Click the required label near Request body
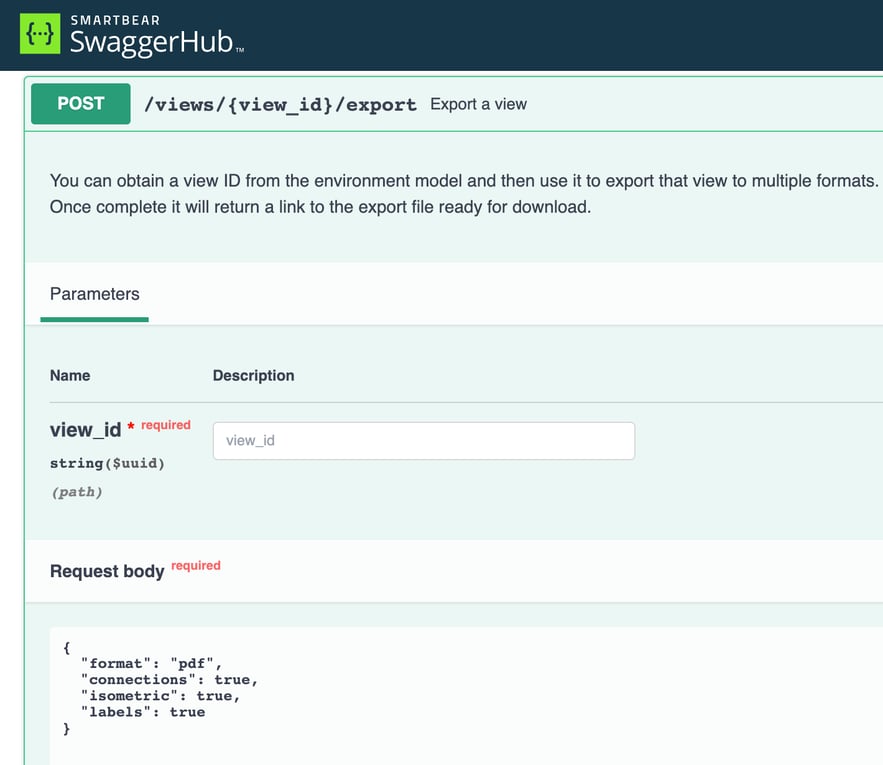Screen dimensions: 883x765 pyautogui.click(x=195, y=565)
